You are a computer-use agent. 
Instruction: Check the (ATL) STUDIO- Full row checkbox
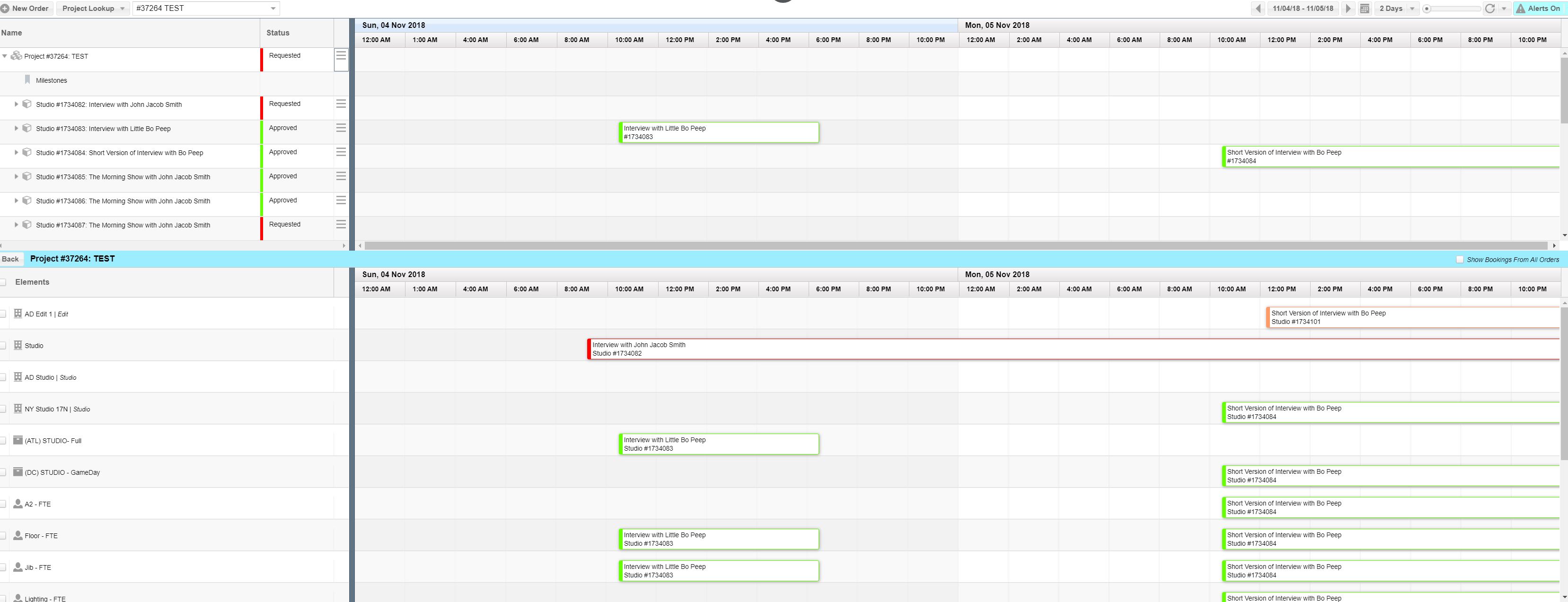3,440
